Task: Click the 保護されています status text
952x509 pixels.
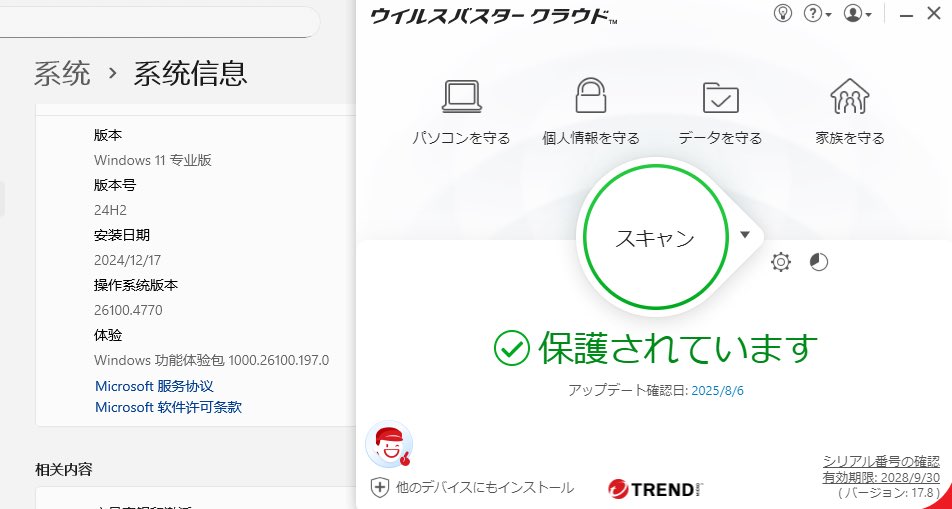Action: pos(678,349)
